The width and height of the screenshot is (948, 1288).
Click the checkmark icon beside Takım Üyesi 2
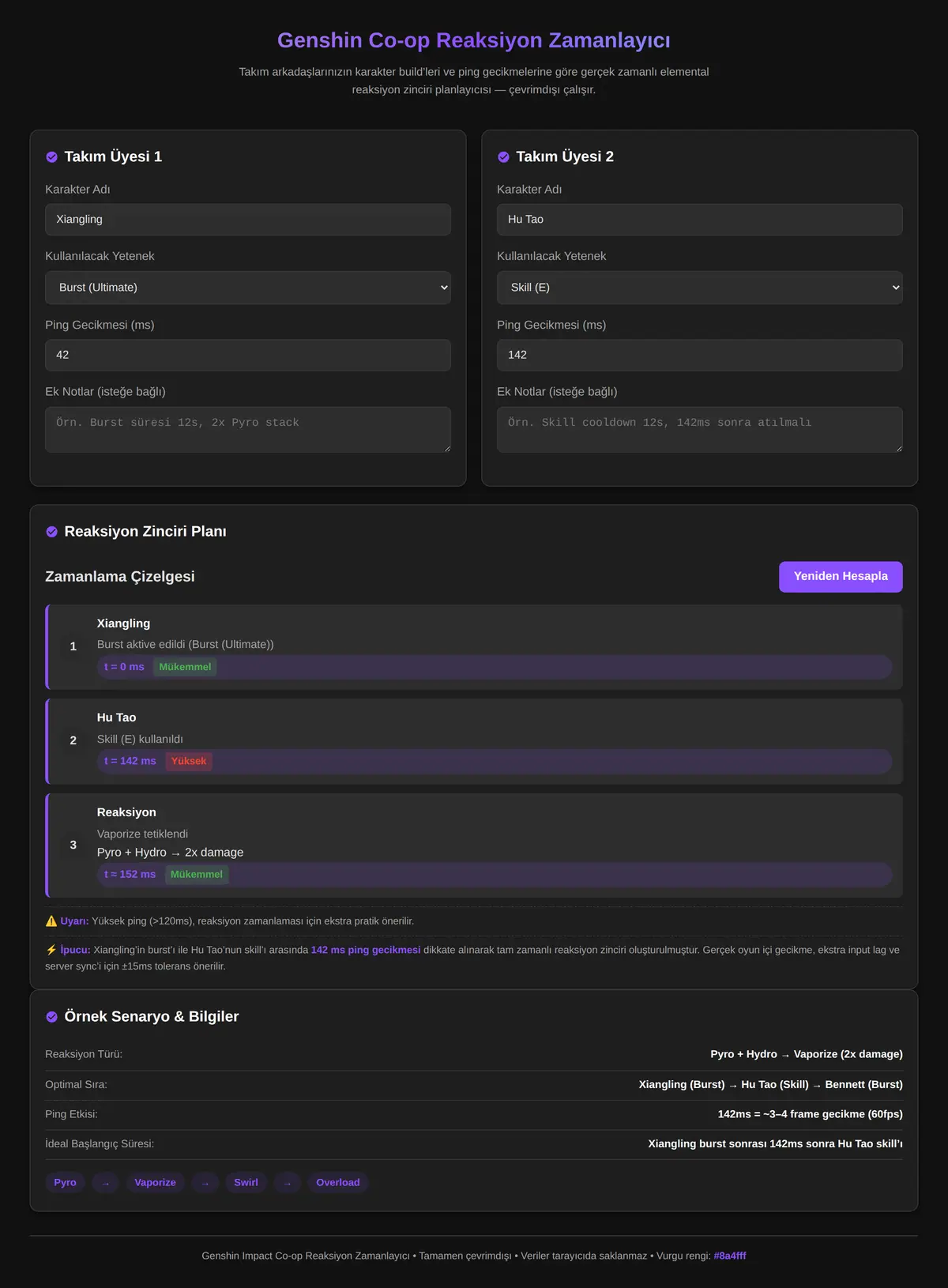pyautogui.click(x=503, y=157)
